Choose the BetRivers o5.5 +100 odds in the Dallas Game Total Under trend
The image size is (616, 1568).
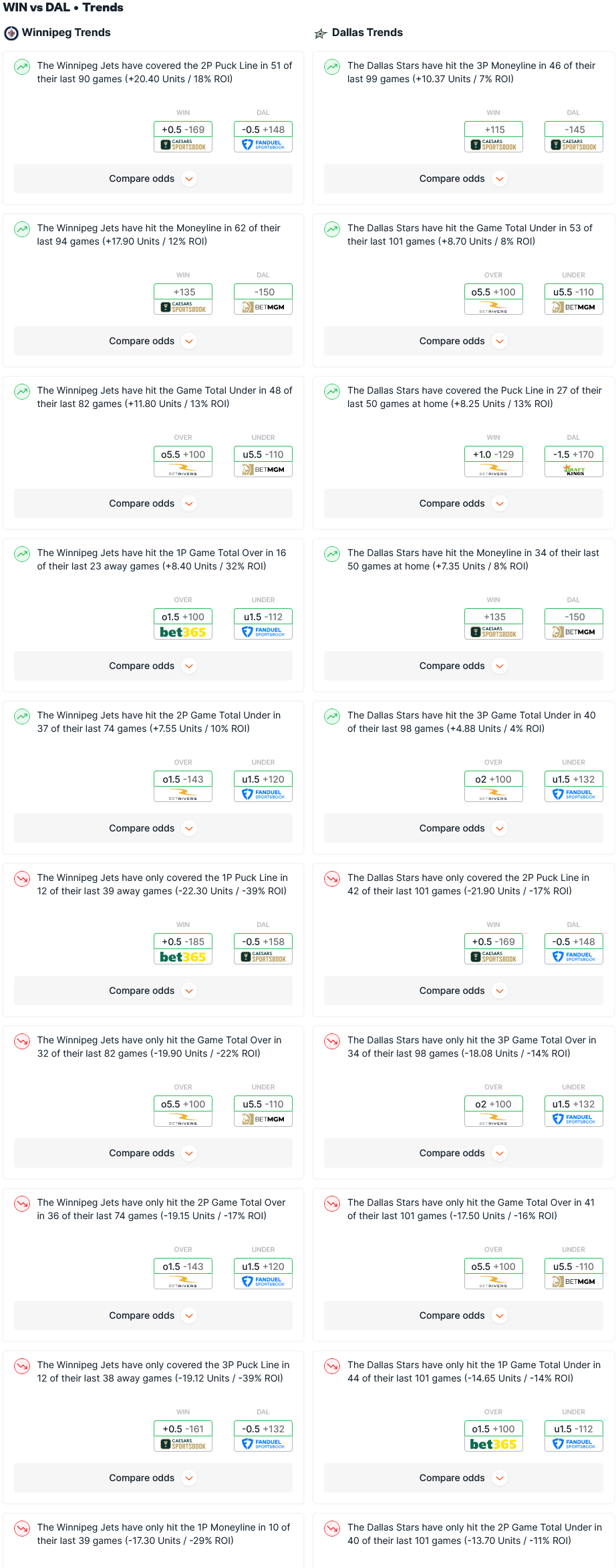[x=494, y=299]
